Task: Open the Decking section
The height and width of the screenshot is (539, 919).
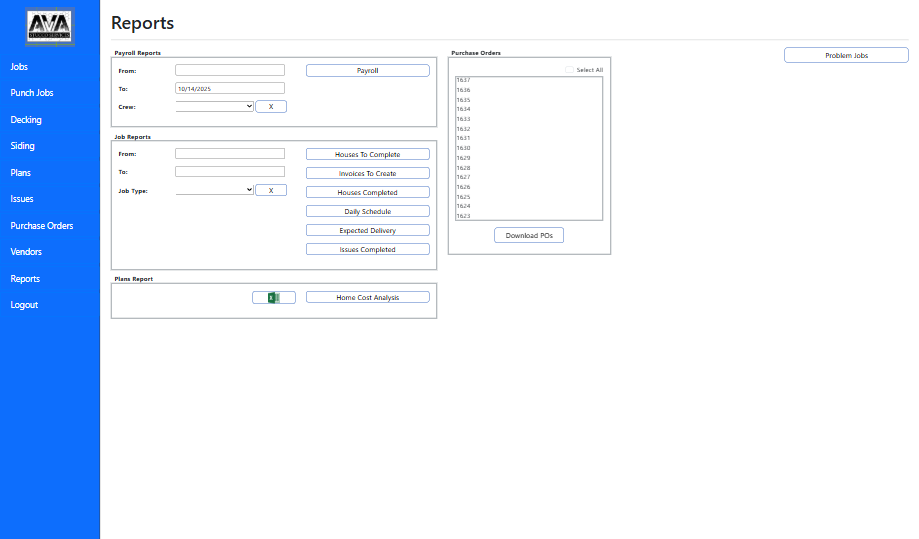Action: coord(26,120)
